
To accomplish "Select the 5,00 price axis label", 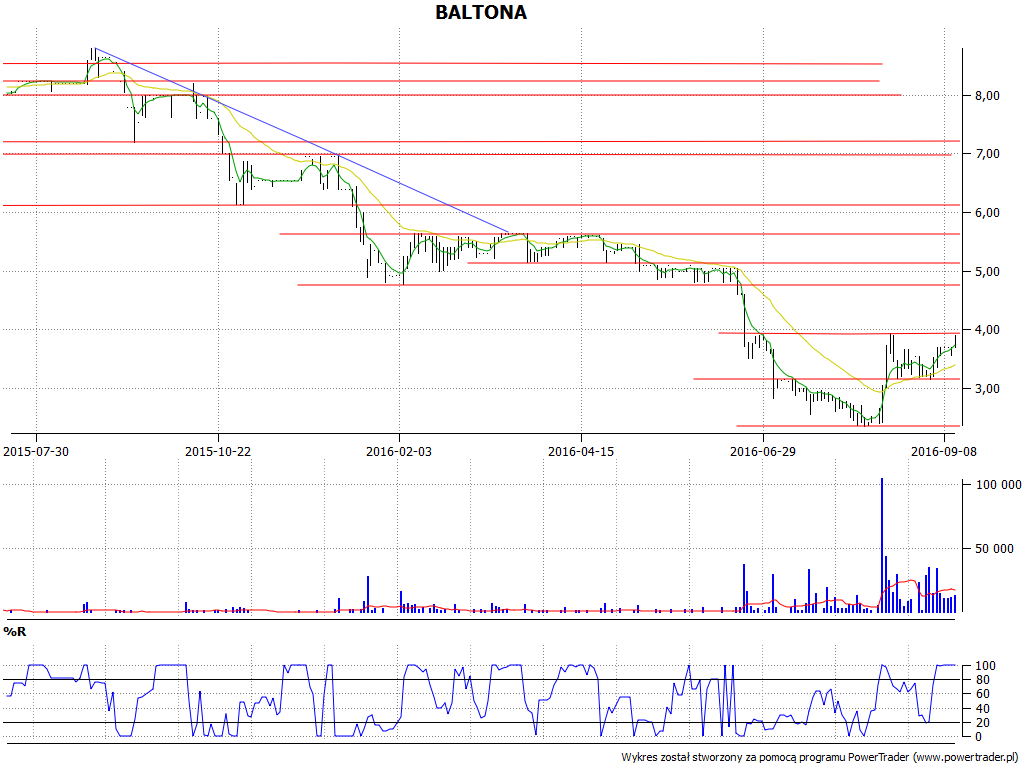I will tap(987, 271).
